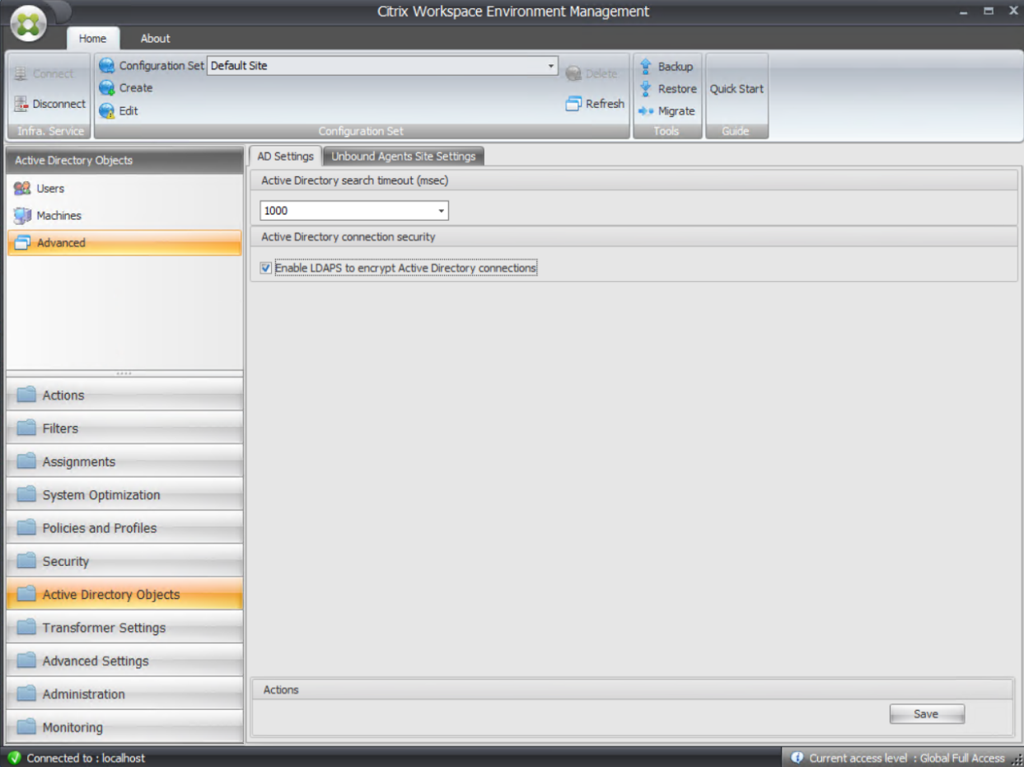The image size is (1024, 767).
Task: Click the Save button
Action: (926, 714)
